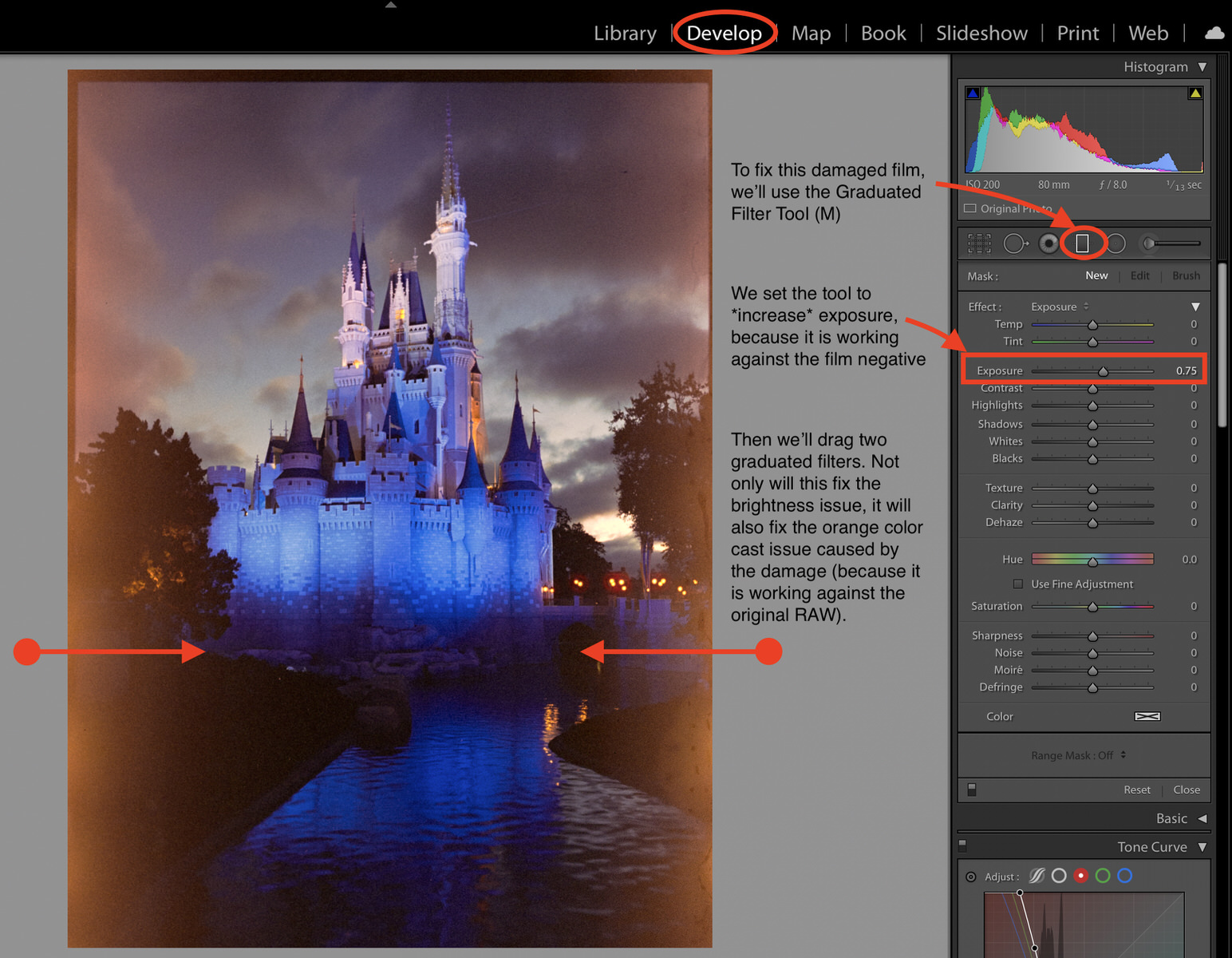1232x958 pixels.
Task: Select the Spot Removal tool
Action: coord(1016,243)
